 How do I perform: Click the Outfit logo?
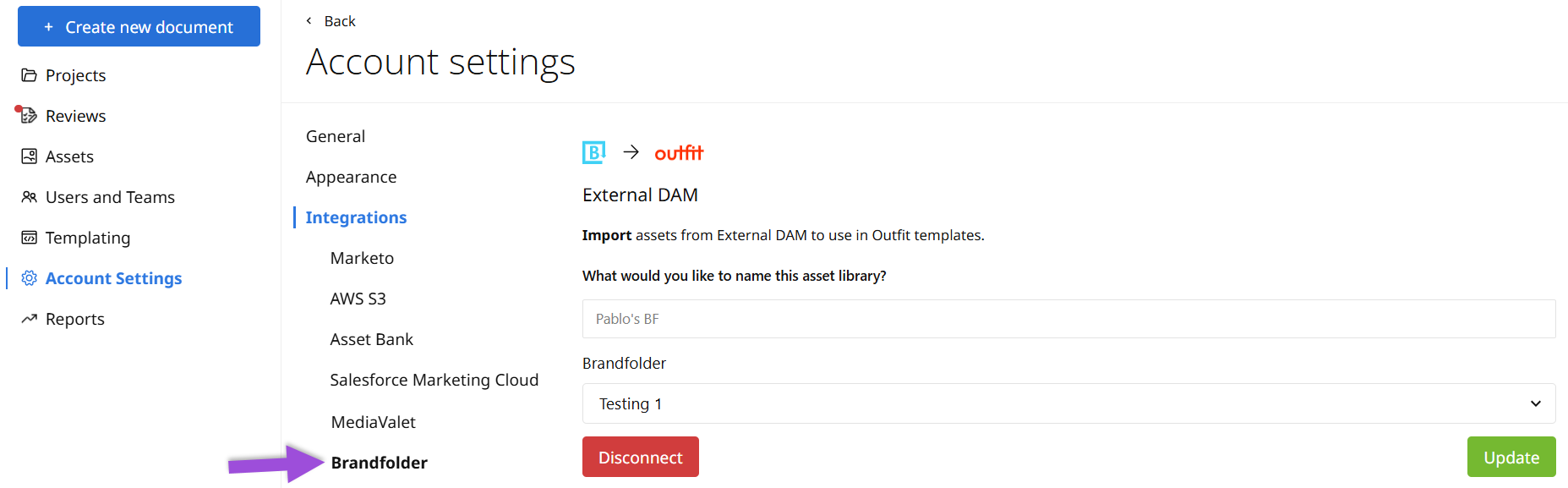[678, 153]
